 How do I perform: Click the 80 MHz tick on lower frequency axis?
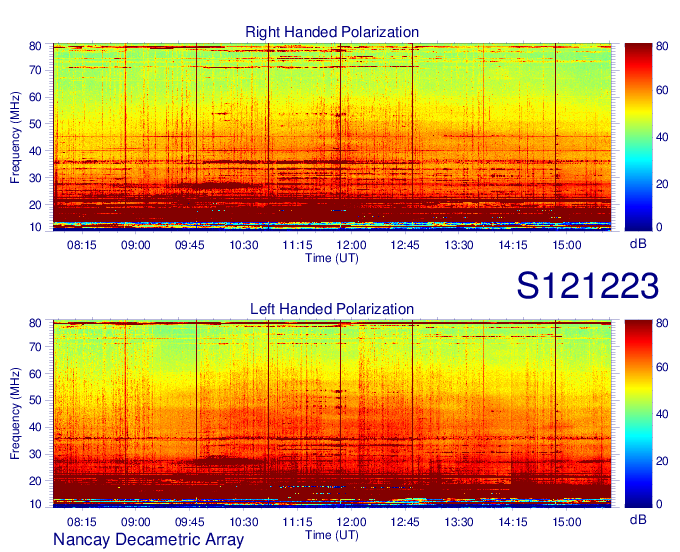35,323
